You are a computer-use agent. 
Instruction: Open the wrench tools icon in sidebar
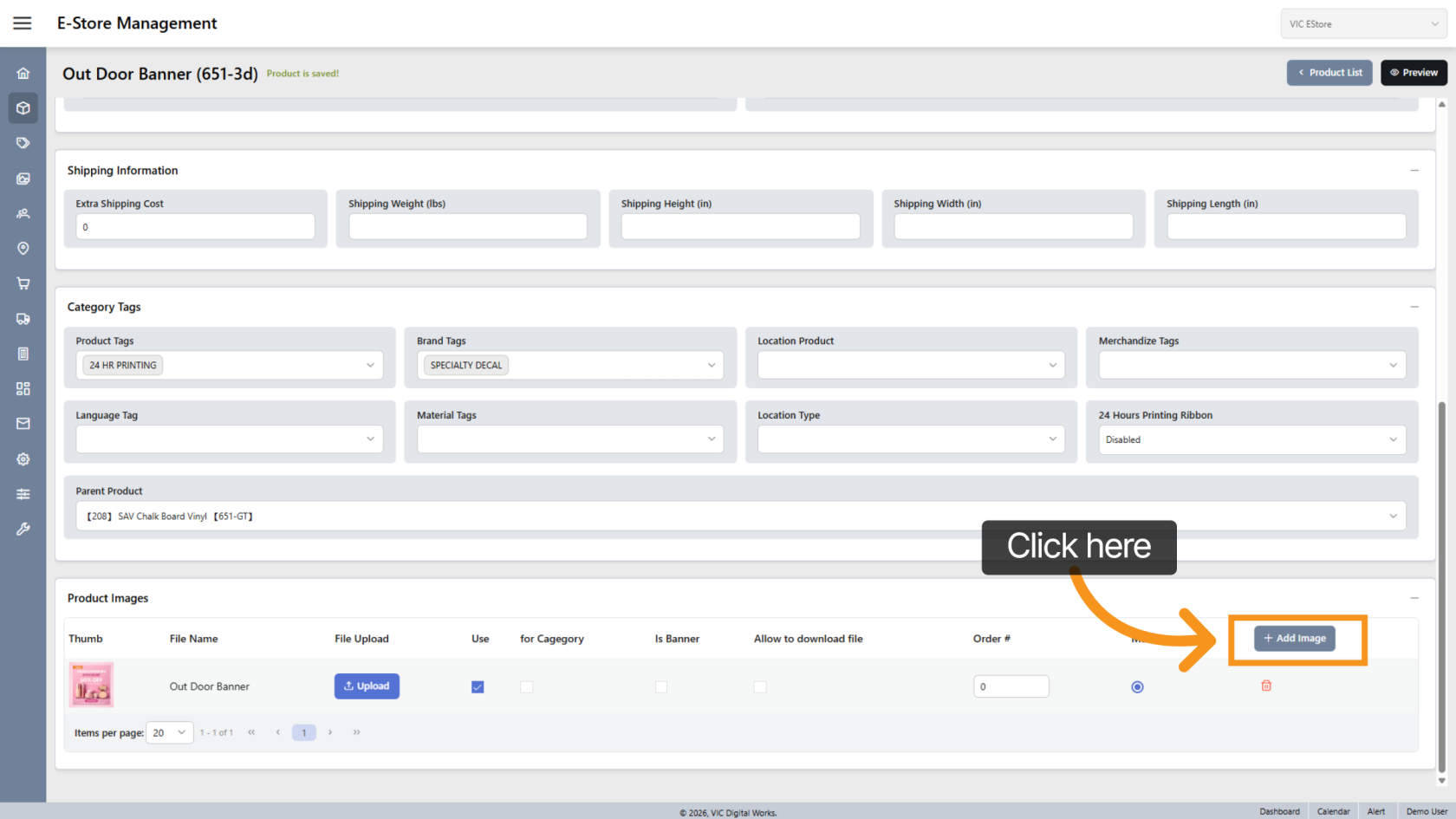click(x=23, y=529)
